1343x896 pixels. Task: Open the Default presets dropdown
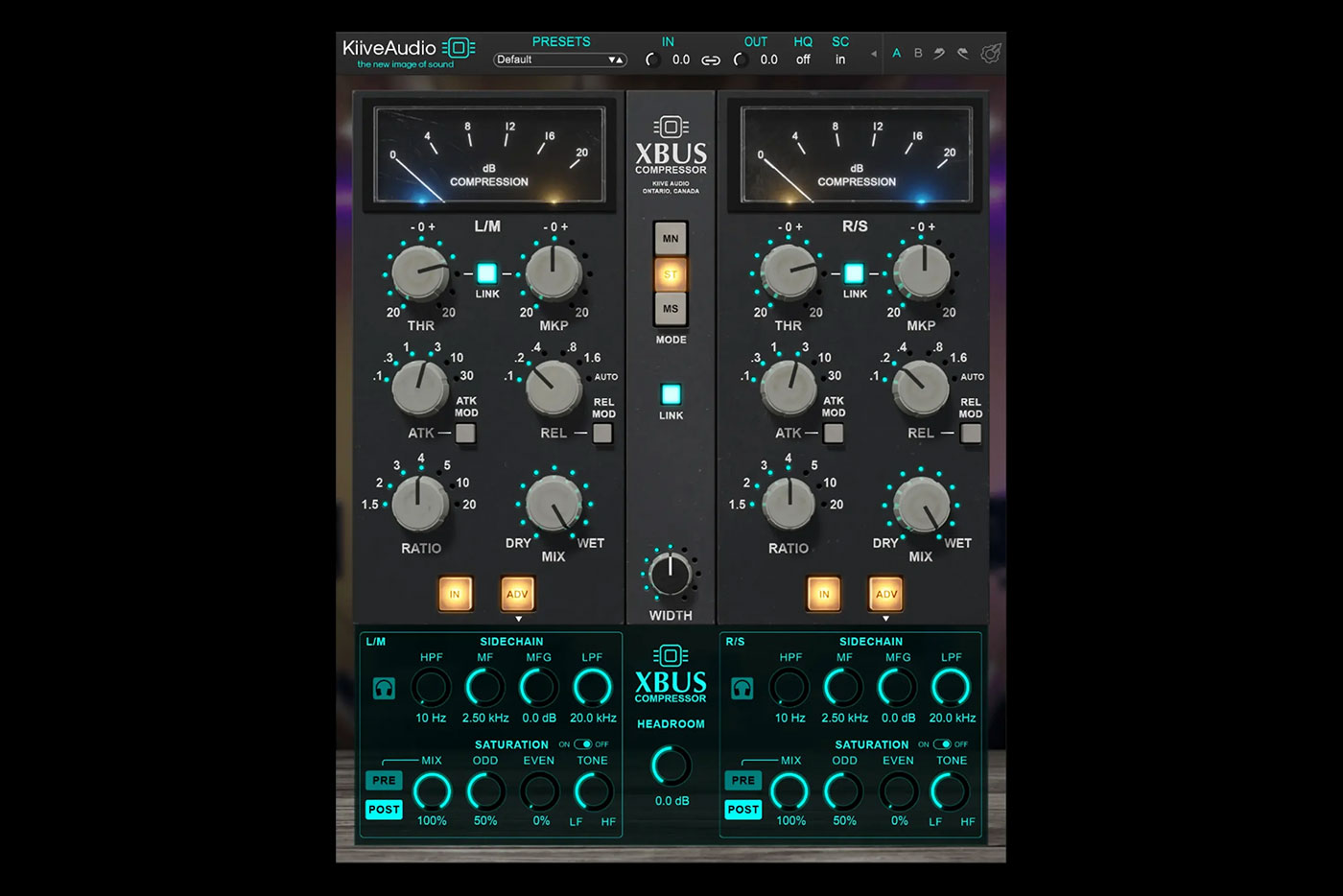coord(559,59)
